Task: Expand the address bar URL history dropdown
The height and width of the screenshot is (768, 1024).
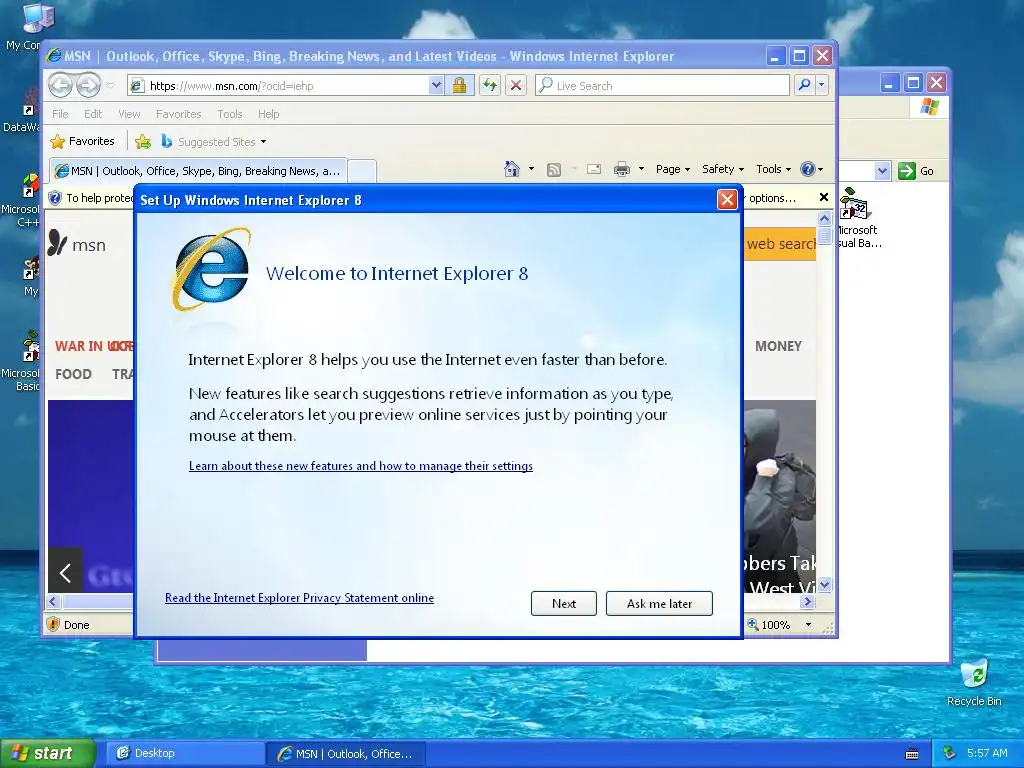Action: tap(436, 86)
